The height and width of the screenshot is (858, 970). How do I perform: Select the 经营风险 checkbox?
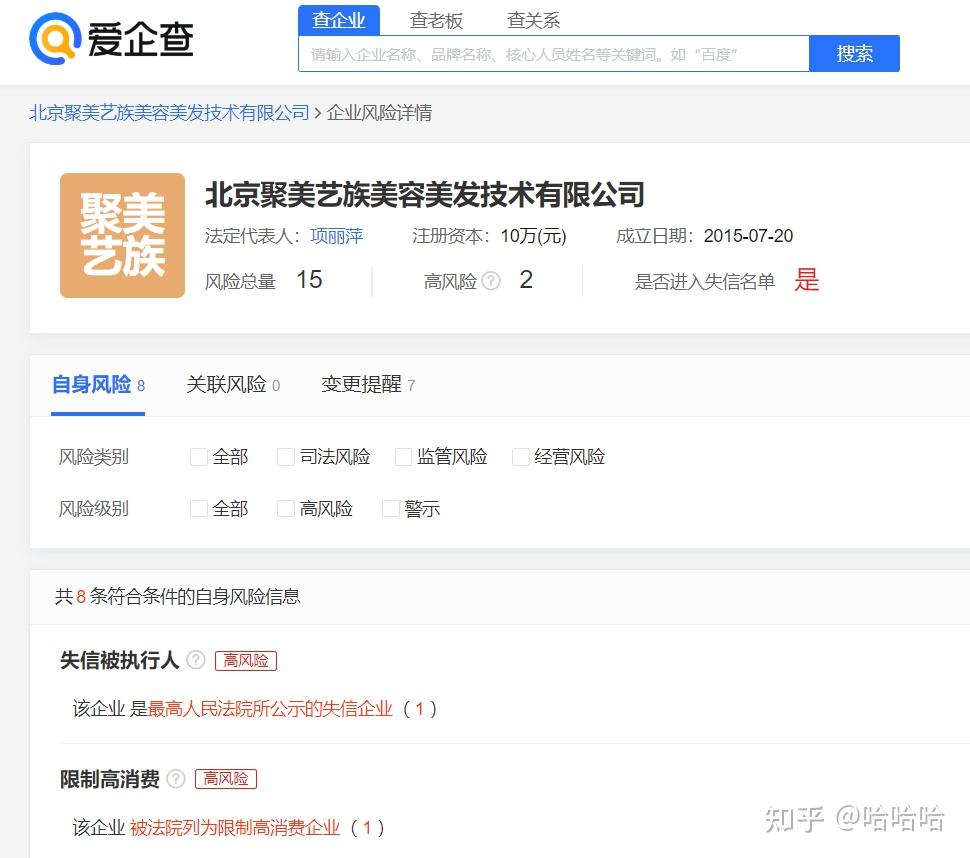click(521, 456)
